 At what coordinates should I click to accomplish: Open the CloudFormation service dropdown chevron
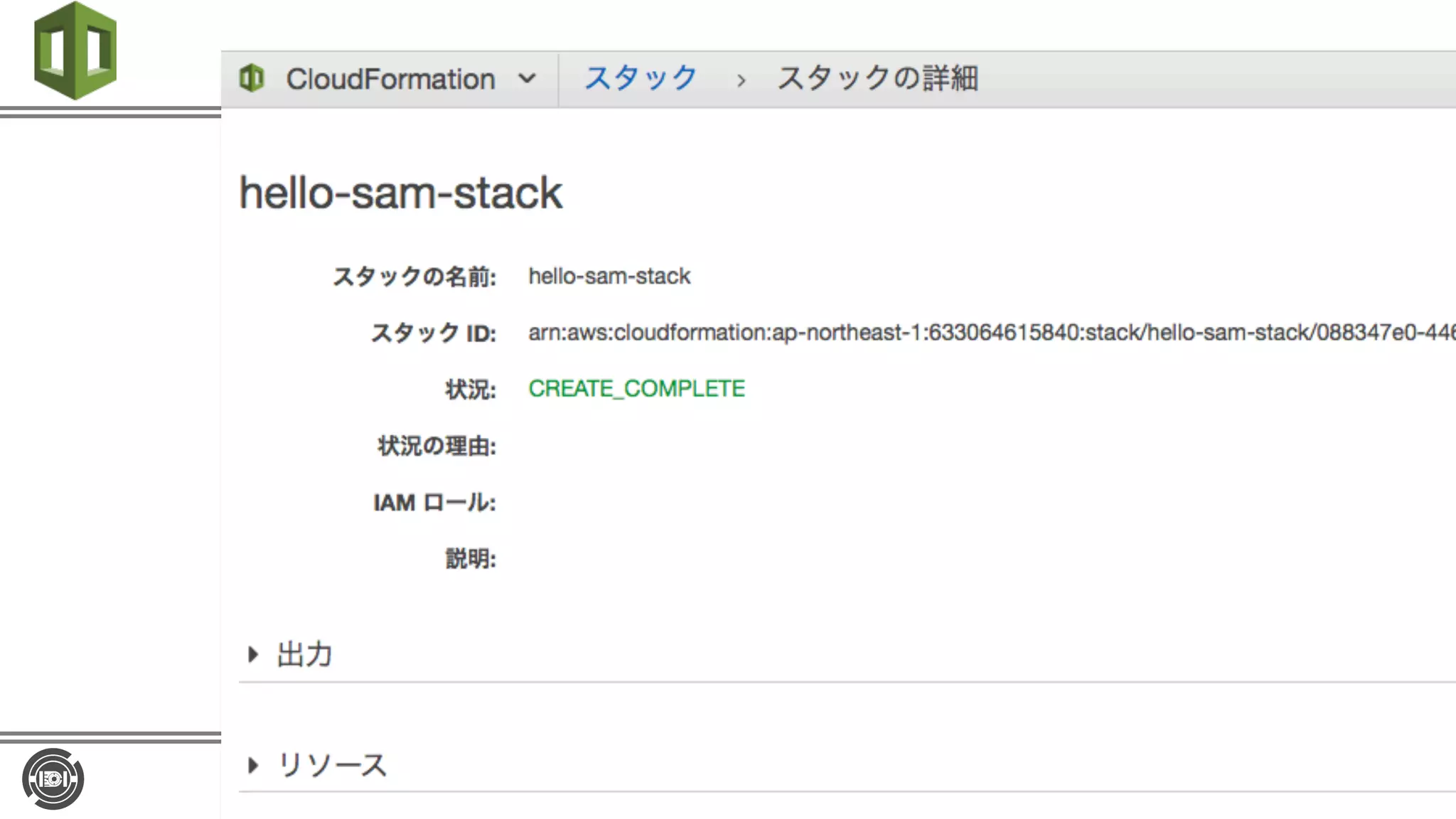(527, 78)
